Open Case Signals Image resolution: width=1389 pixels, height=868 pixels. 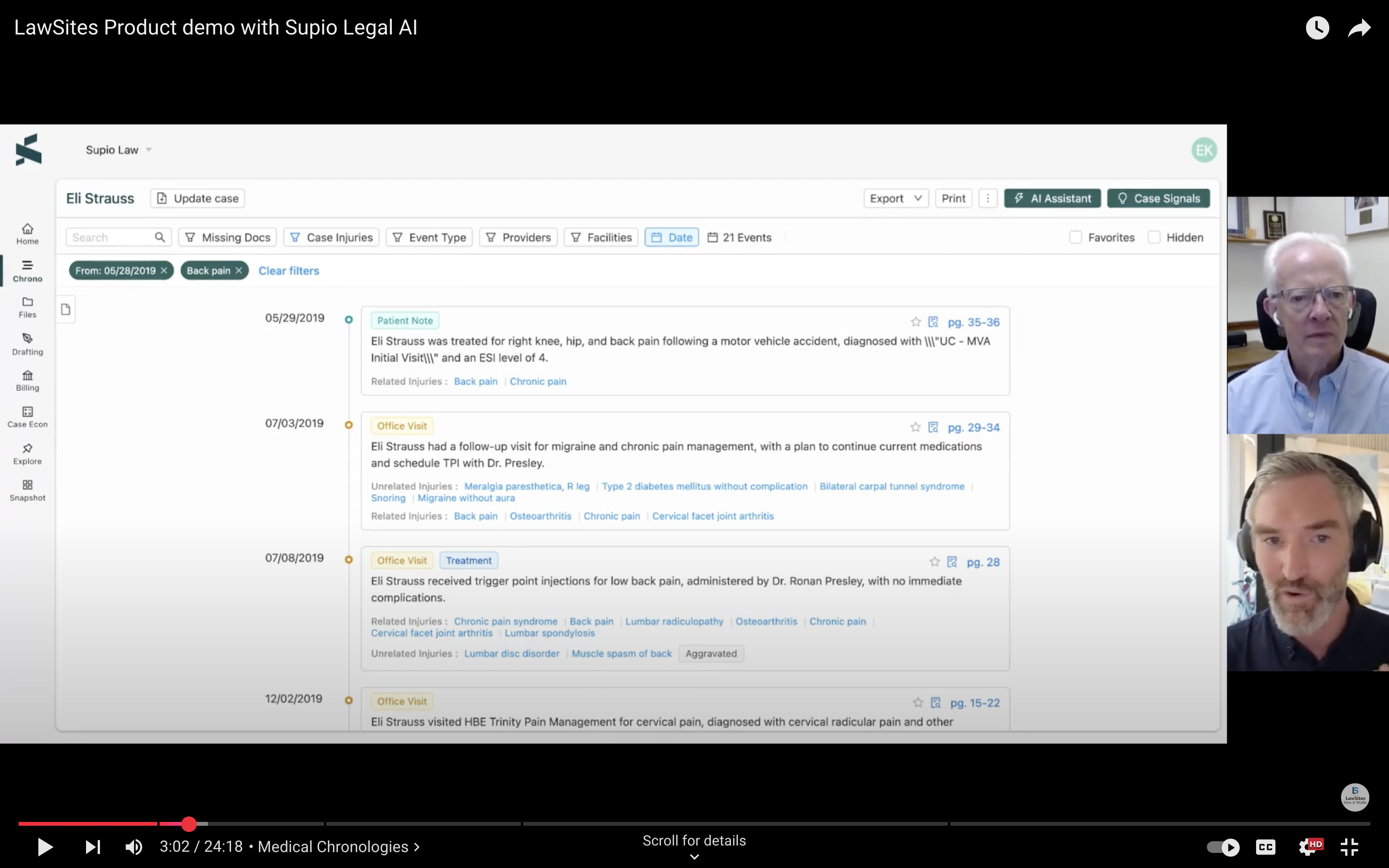[1158, 198]
